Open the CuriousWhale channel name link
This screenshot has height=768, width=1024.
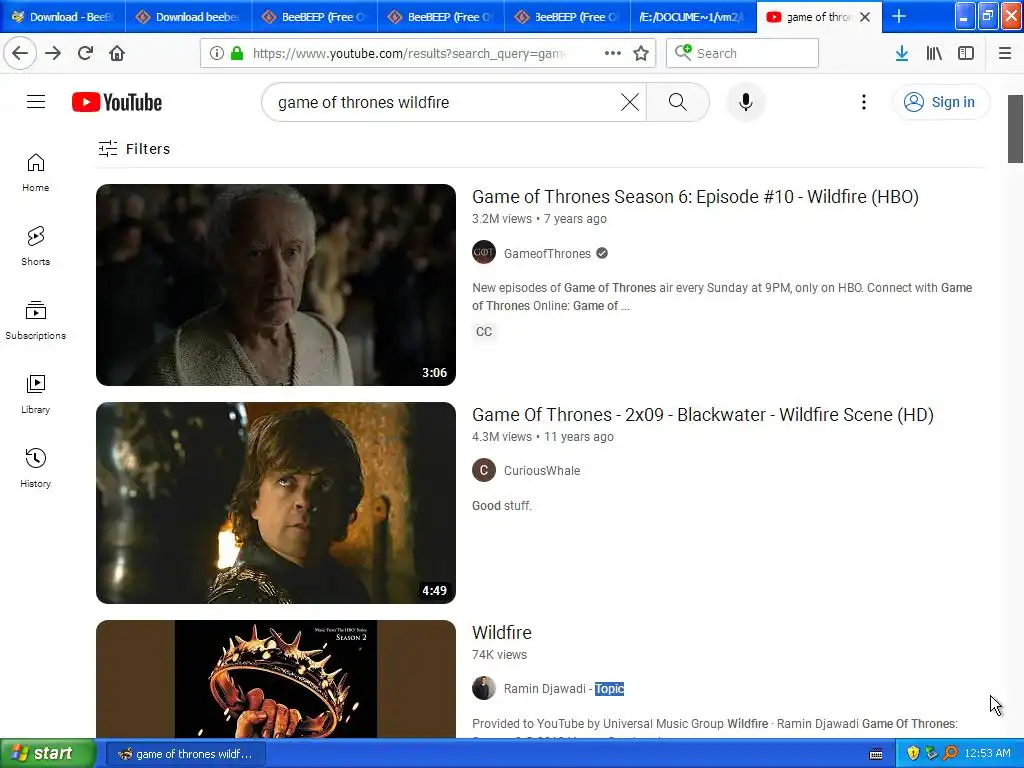click(x=541, y=470)
